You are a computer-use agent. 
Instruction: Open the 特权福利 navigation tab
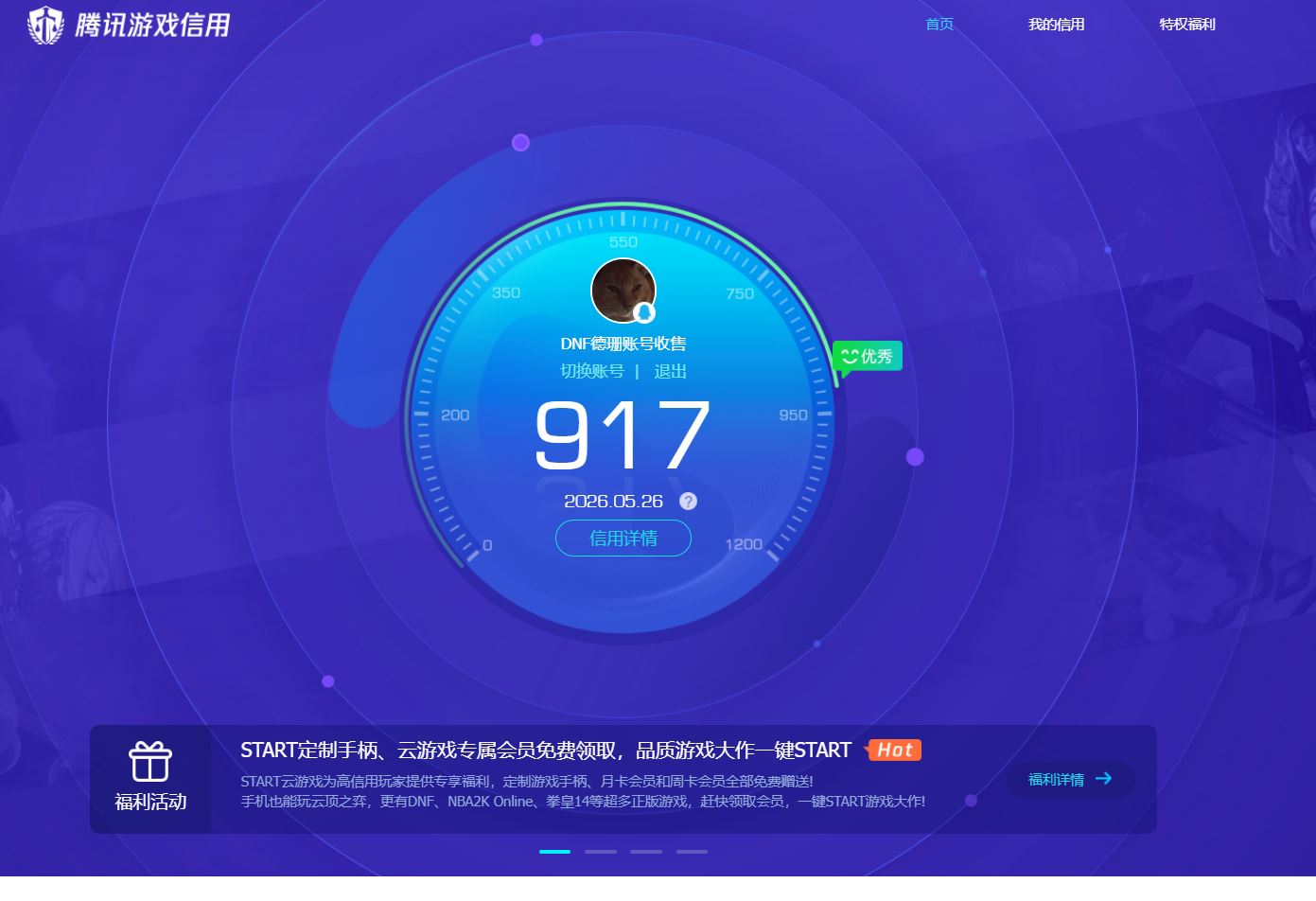[x=1187, y=25]
